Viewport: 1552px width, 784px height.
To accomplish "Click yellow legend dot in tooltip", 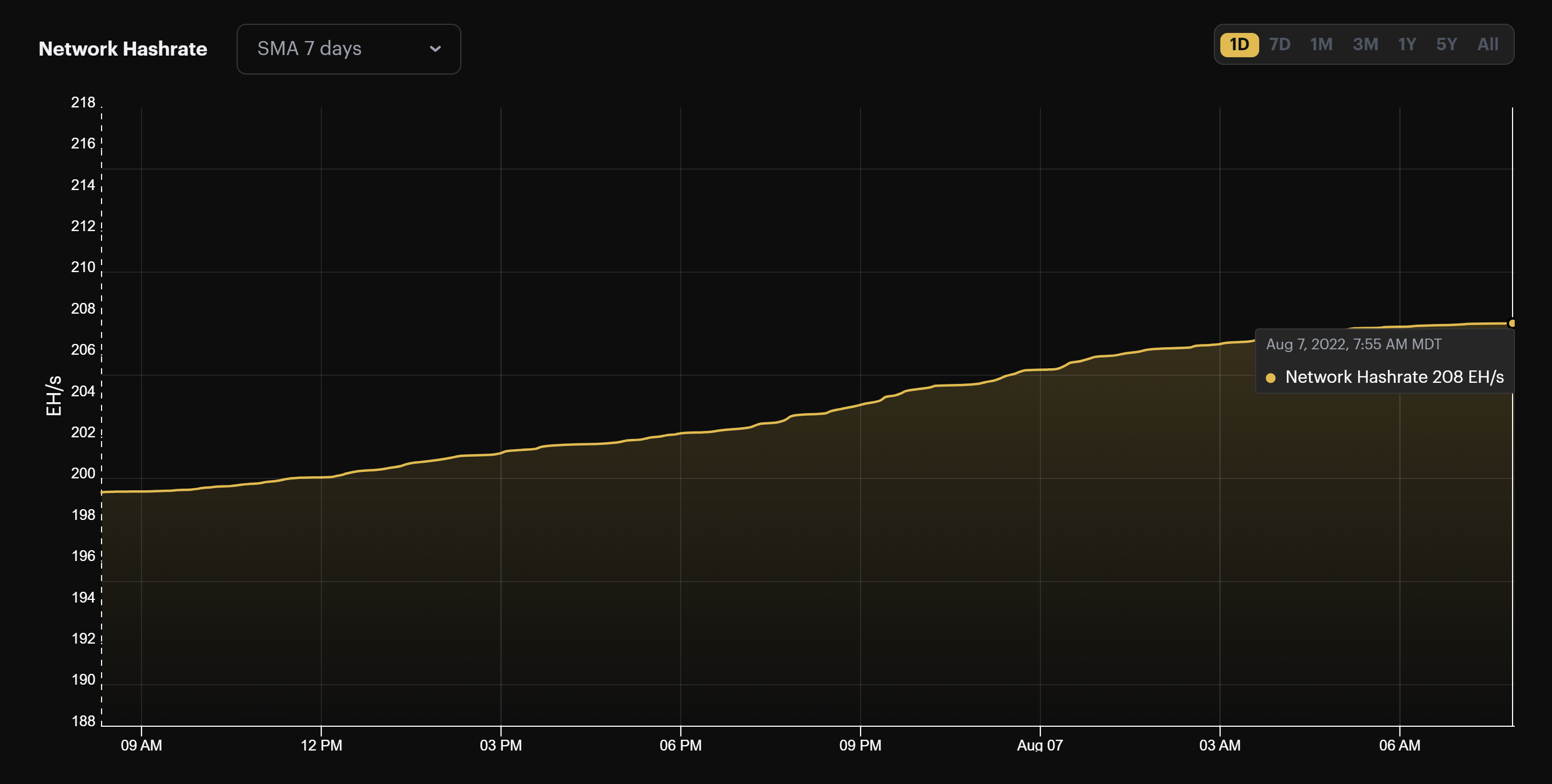I will (x=1270, y=378).
